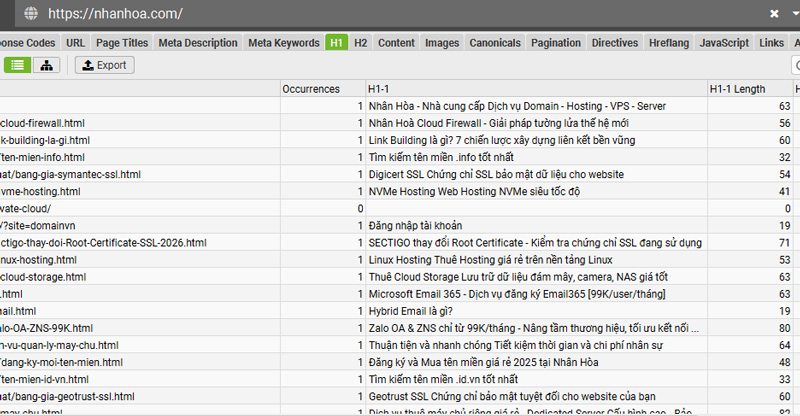Open the Canonicals tab
Viewport: 800px width, 416px height.
pyautogui.click(x=495, y=43)
